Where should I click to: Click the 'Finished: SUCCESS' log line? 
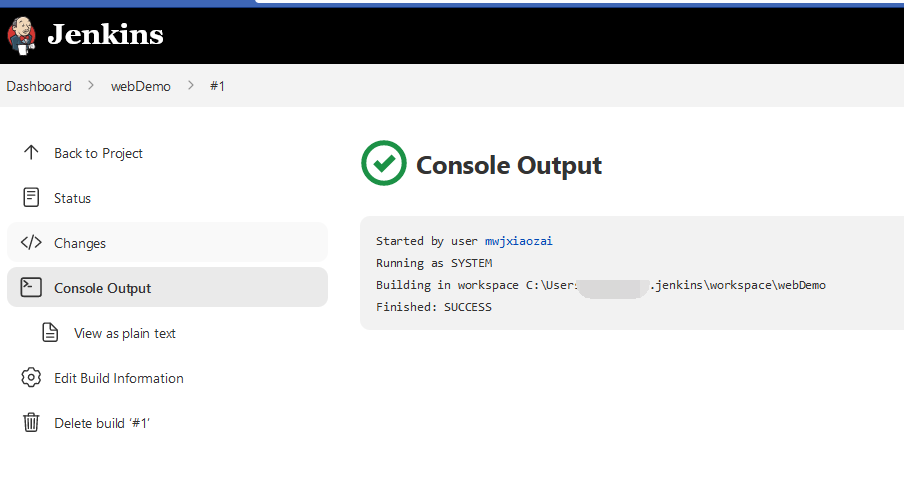pos(434,307)
